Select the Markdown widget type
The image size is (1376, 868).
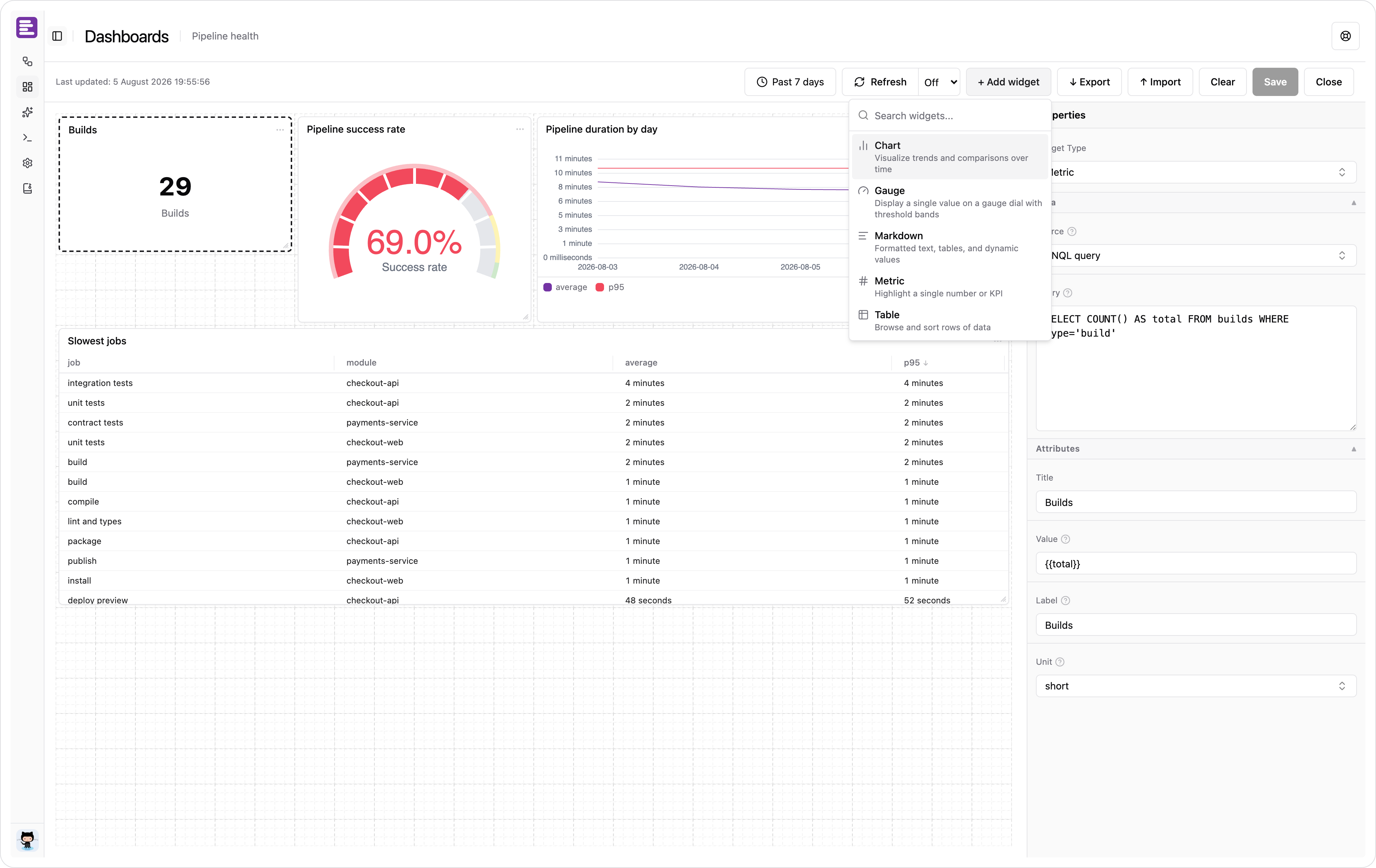pos(950,247)
